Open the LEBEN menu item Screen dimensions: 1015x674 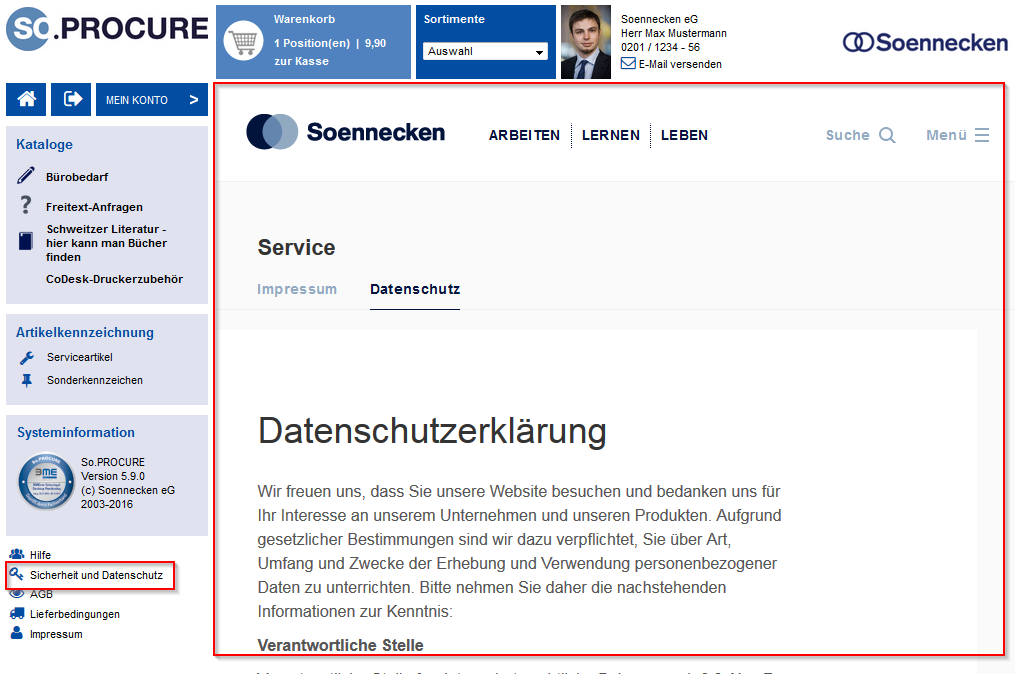click(684, 135)
